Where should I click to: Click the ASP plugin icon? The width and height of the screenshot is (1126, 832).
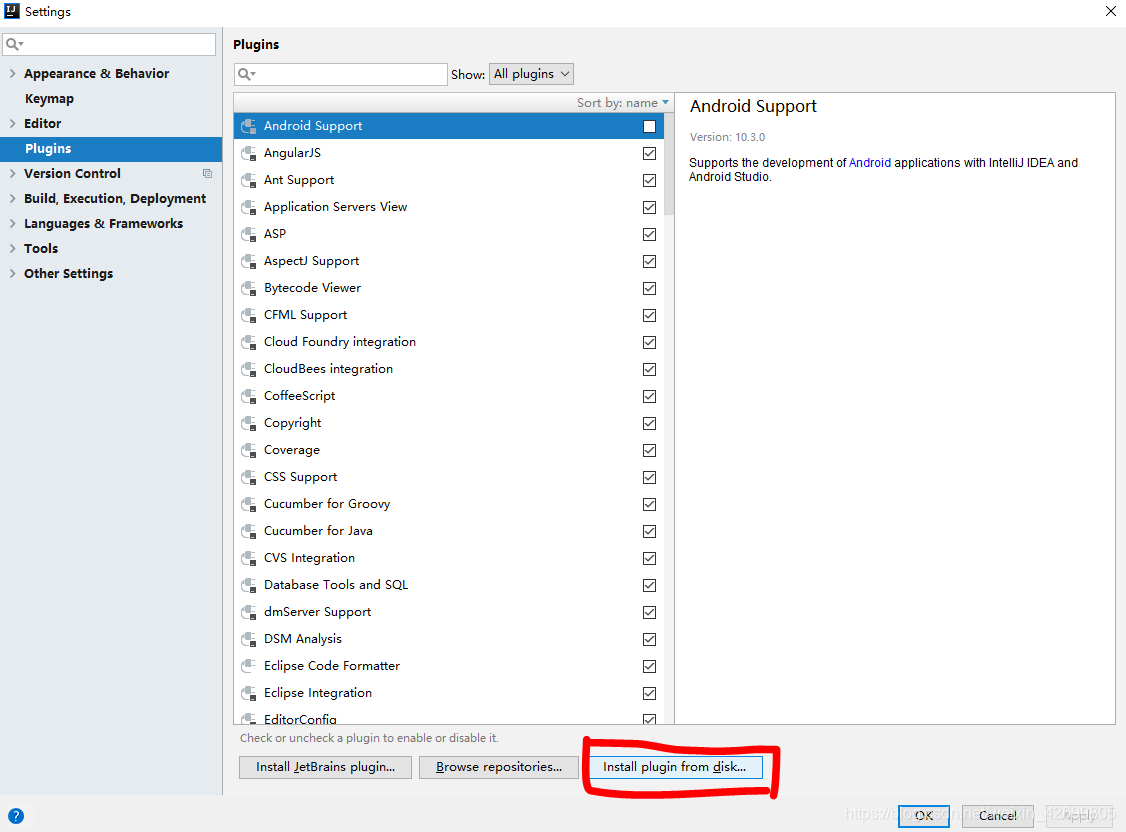[249, 234]
